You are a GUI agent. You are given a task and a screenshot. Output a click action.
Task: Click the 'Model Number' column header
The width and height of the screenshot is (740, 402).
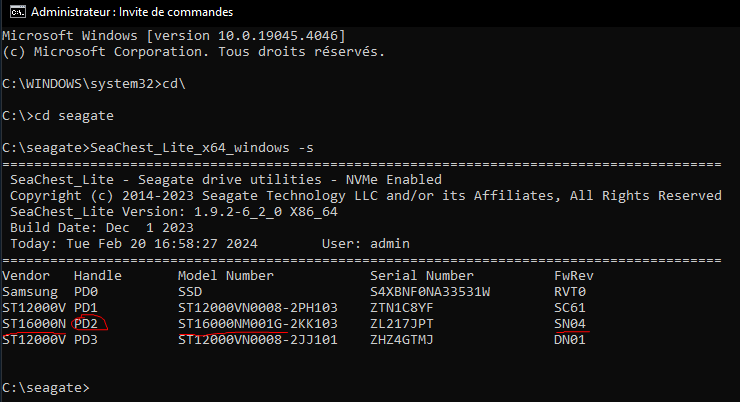[x=226, y=276]
